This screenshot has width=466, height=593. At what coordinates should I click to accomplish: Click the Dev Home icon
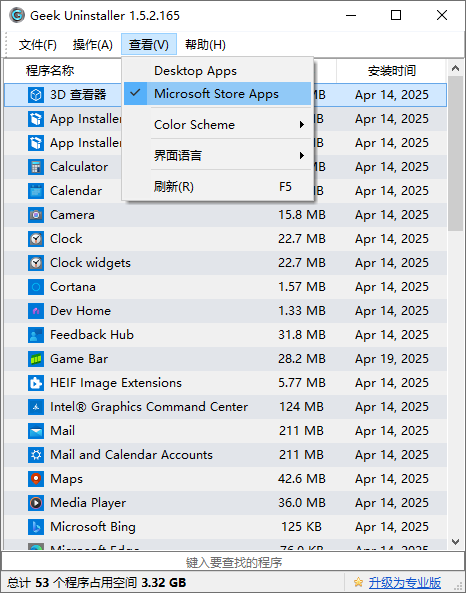(x=36, y=311)
